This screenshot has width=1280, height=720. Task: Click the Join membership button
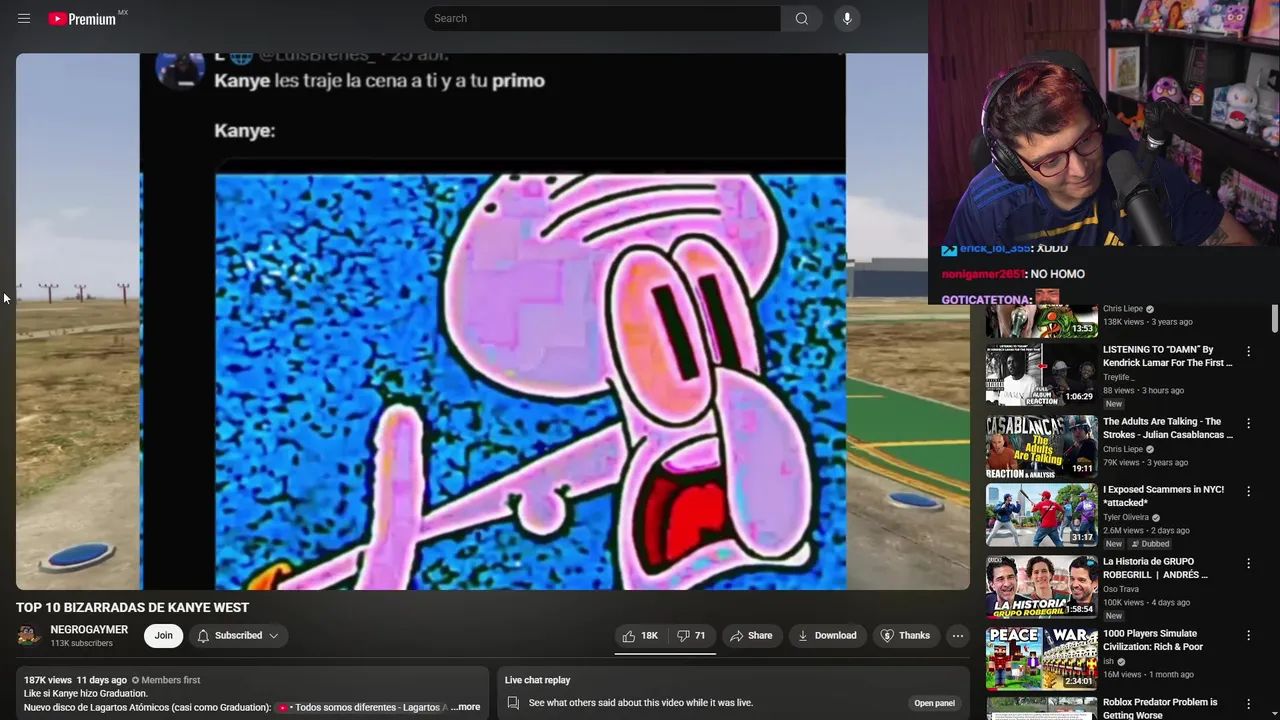click(x=163, y=635)
